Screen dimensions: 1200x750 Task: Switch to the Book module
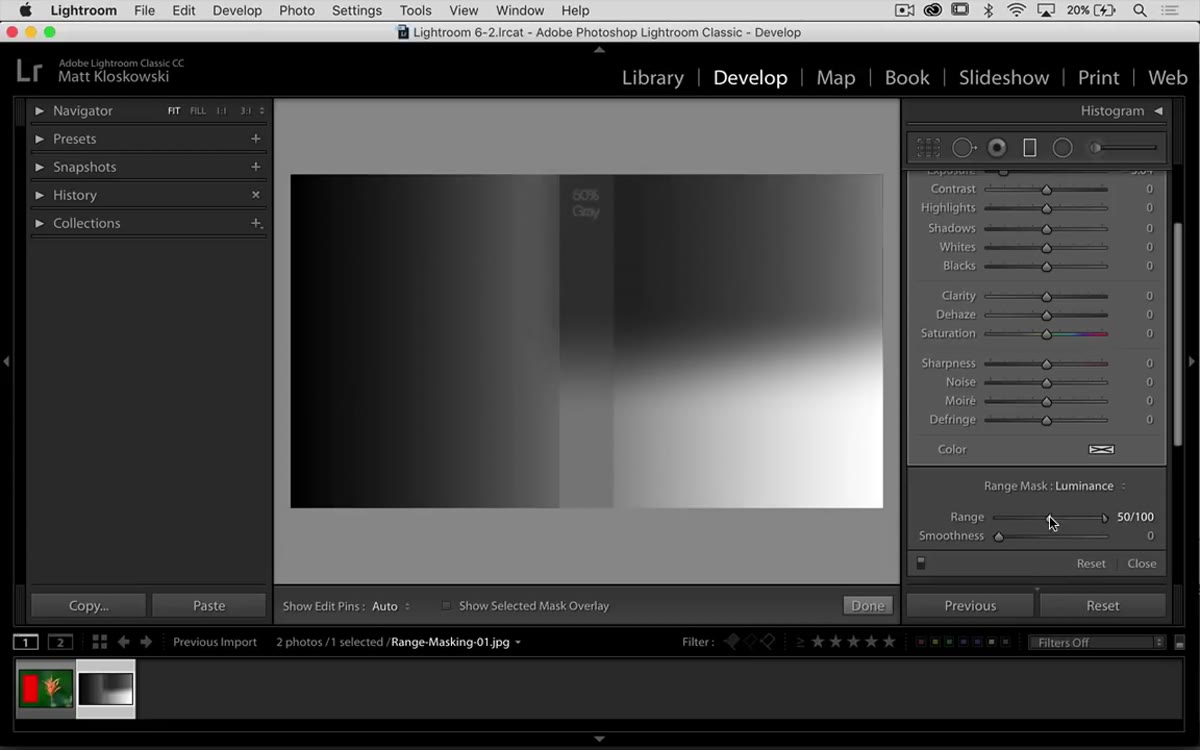tap(907, 78)
